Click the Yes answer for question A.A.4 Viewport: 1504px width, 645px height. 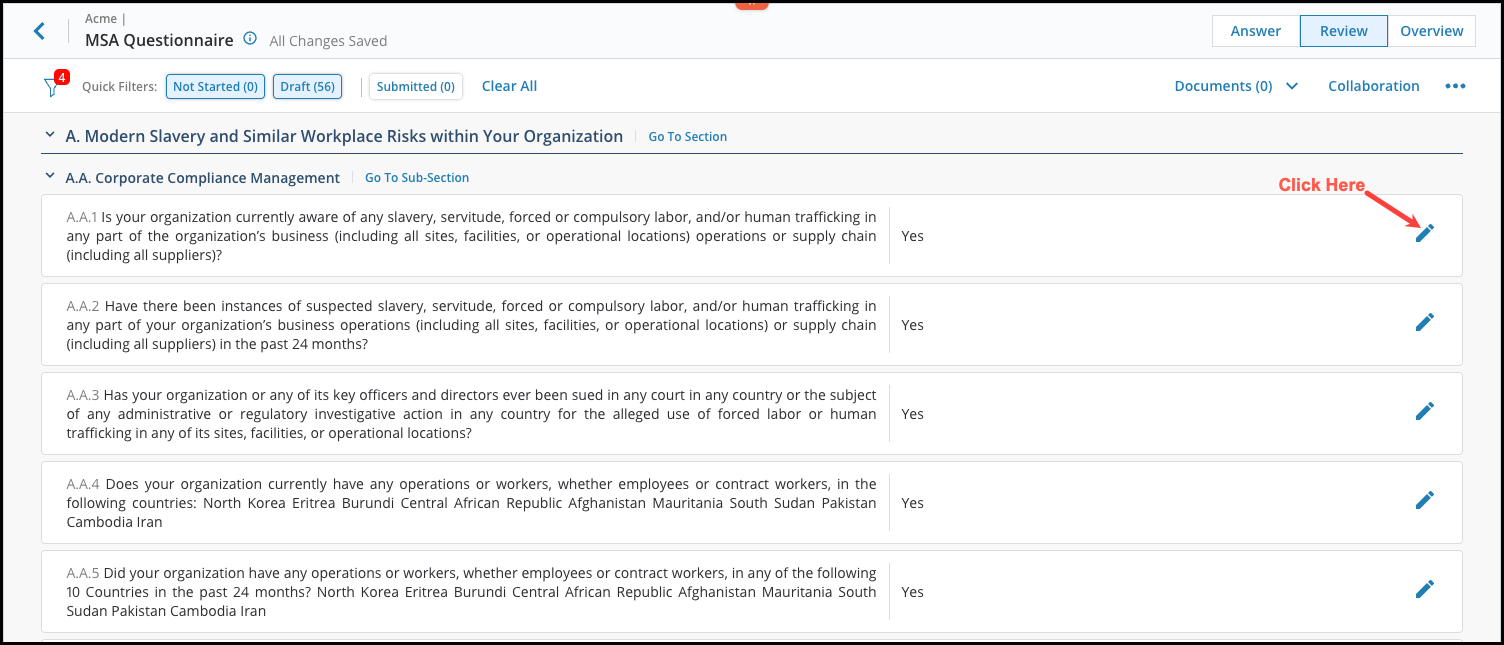pos(912,503)
